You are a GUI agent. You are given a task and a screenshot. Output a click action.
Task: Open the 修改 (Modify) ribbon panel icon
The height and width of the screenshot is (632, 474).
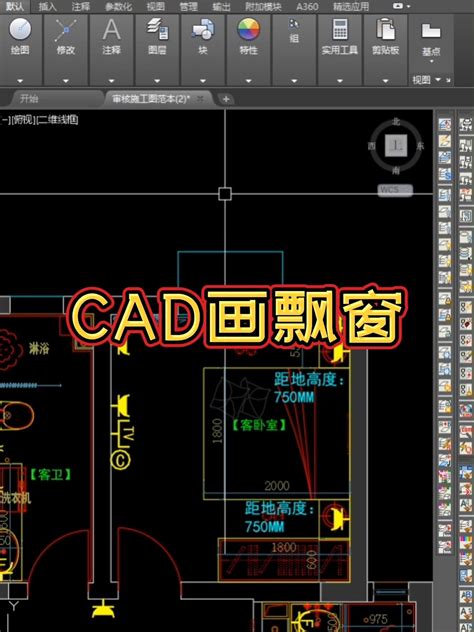point(66,29)
